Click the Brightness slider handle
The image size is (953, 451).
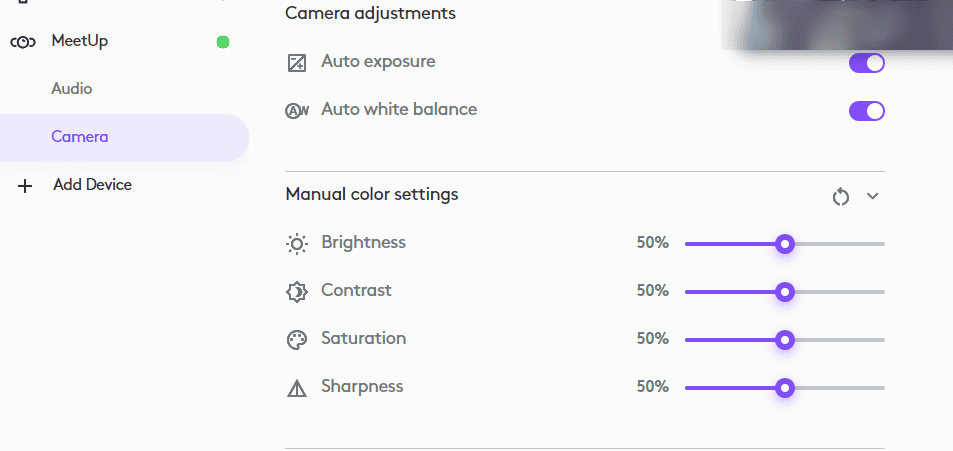click(785, 244)
